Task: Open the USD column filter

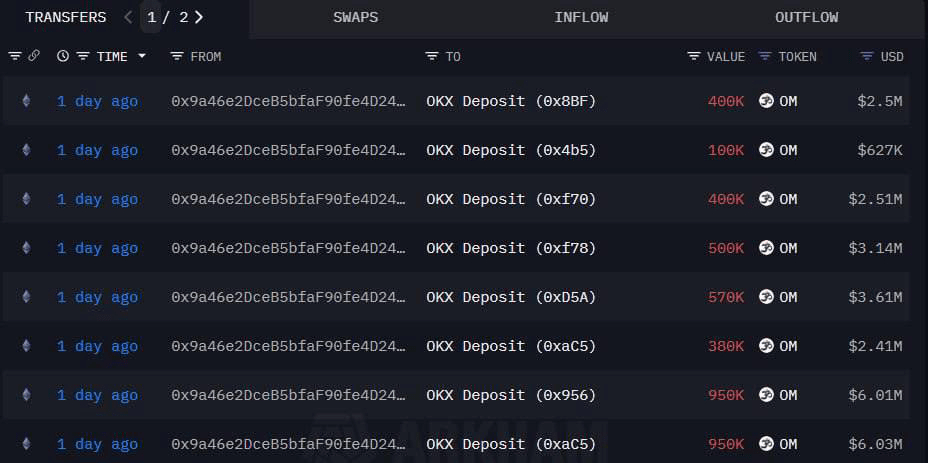Action: coord(867,56)
